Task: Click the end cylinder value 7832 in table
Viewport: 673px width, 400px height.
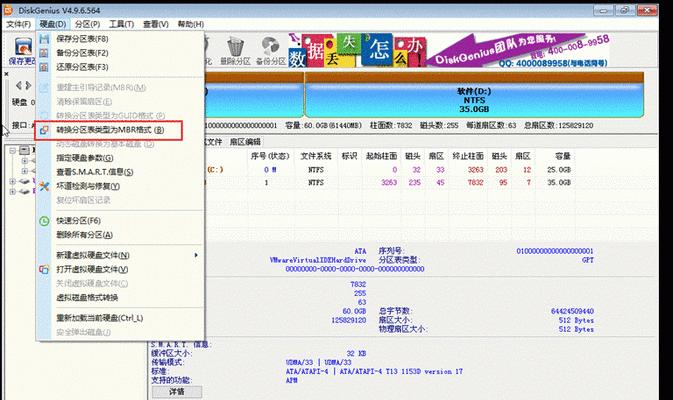Action: [x=476, y=182]
